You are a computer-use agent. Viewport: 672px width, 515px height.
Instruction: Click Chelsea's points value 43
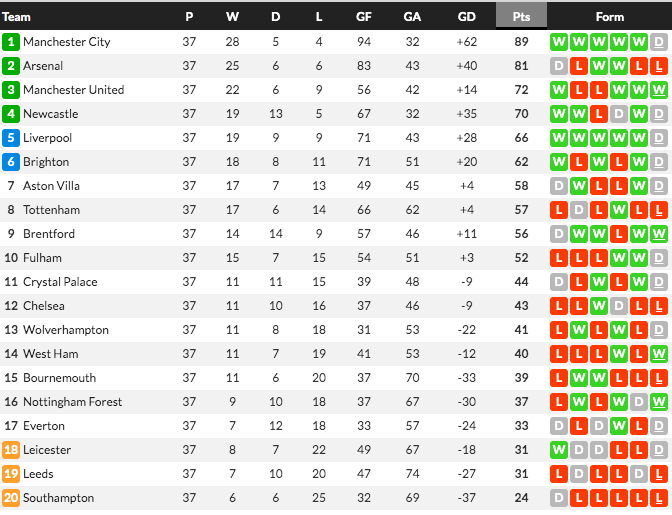[x=521, y=306]
